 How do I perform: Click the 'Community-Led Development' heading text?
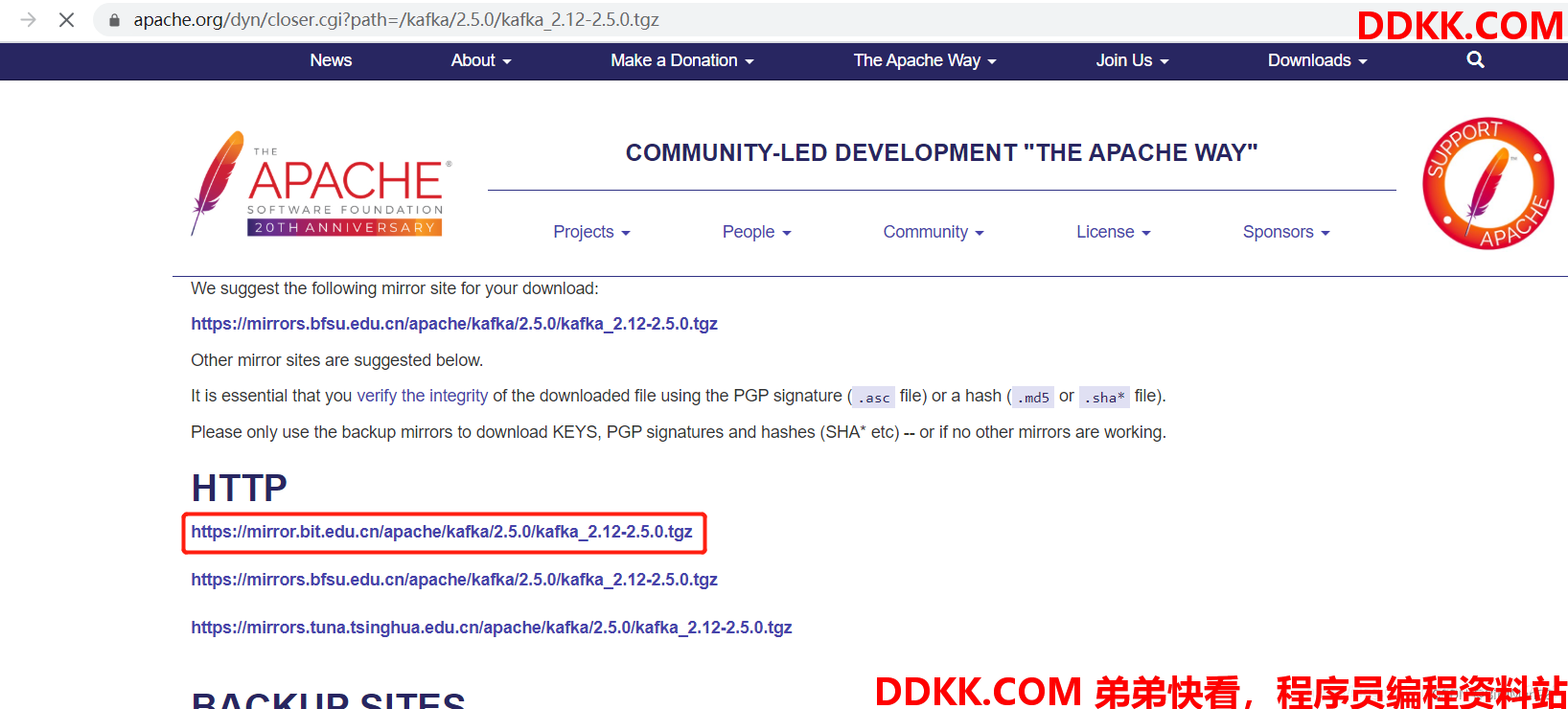coord(941,152)
